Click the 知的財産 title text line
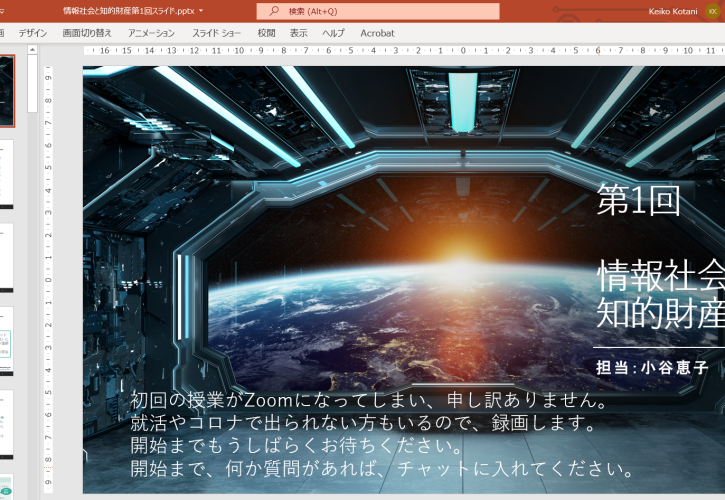The height and width of the screenshot is (500, 725). 661,313
